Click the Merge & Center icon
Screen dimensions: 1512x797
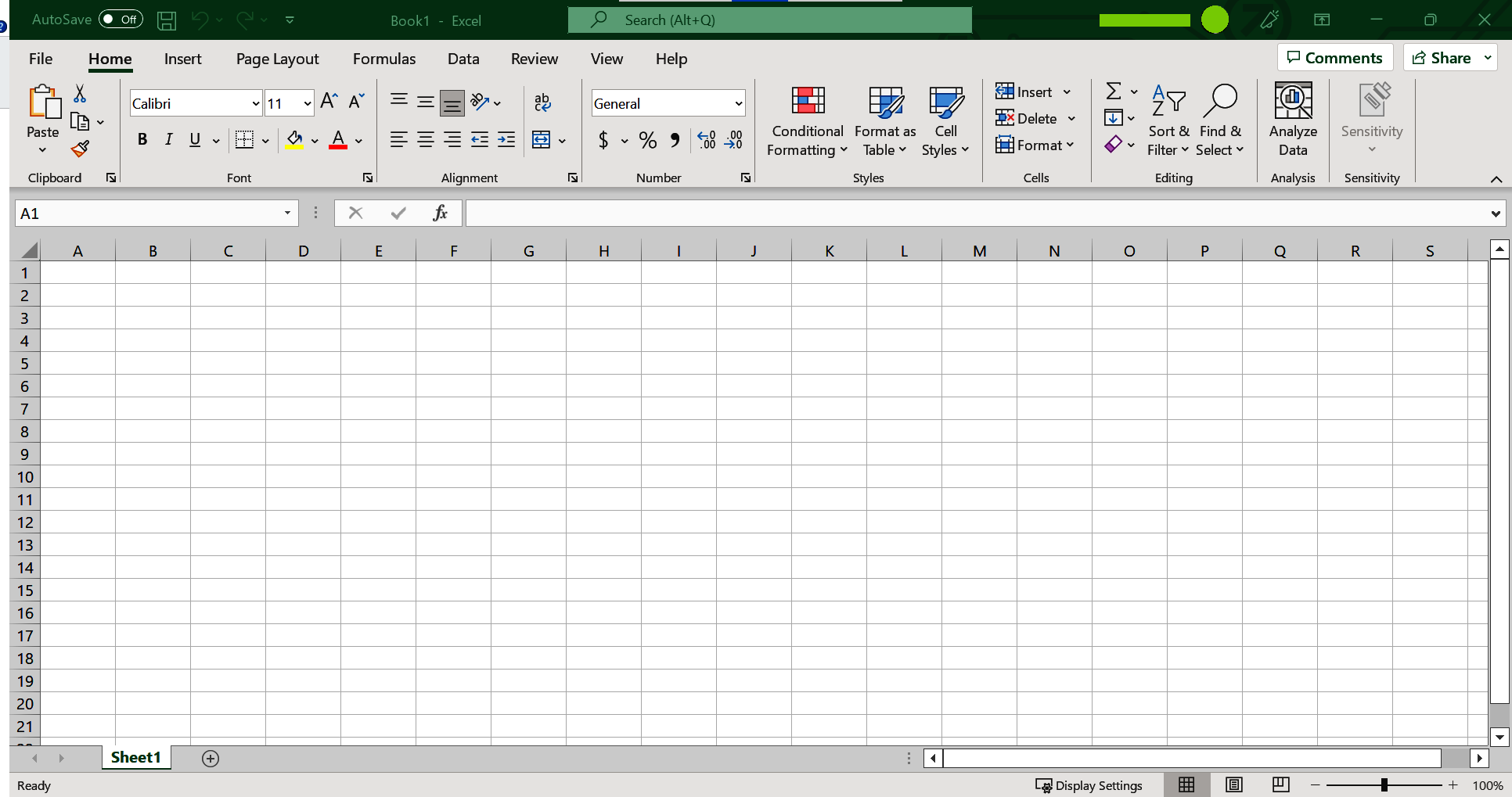click(541, 140)
